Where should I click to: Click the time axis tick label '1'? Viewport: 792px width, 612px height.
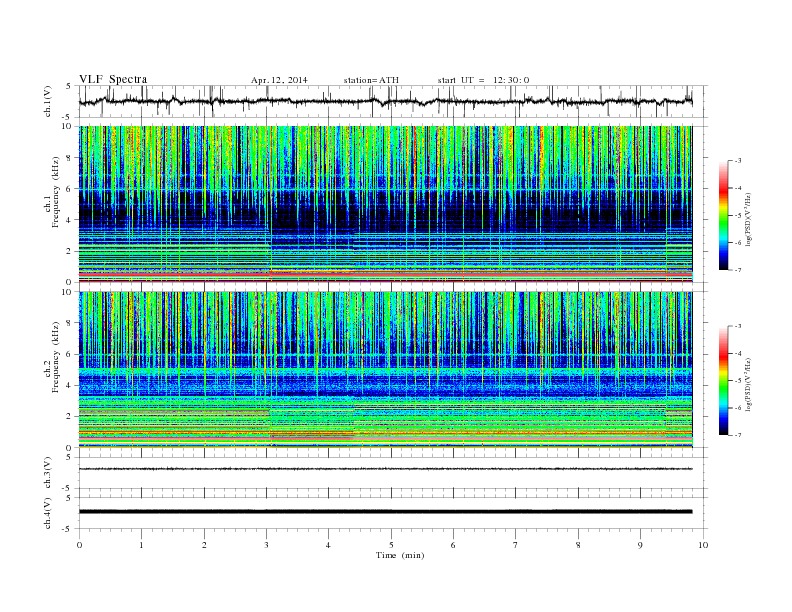(x=142, y=545)
